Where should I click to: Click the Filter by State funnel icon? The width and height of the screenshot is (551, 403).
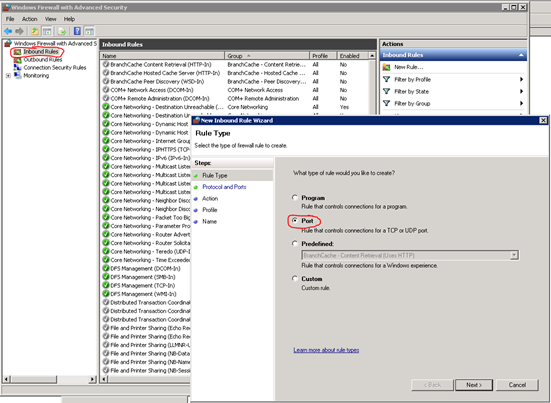[387, 91]
